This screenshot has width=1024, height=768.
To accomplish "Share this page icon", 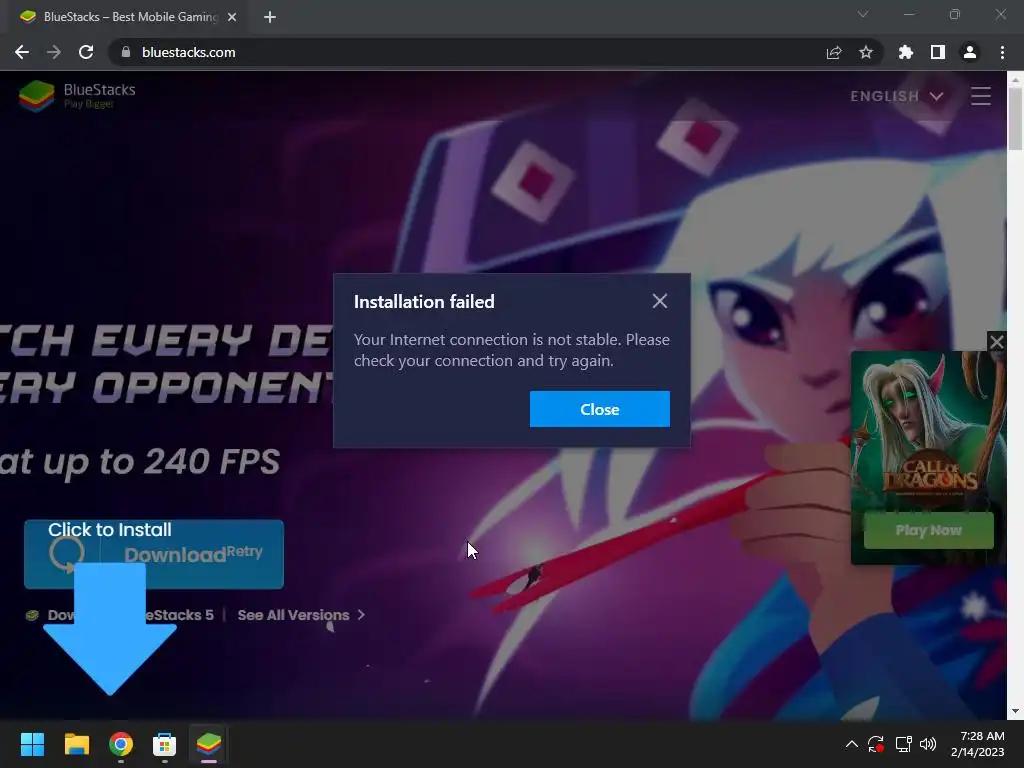I will pos(834,52).
